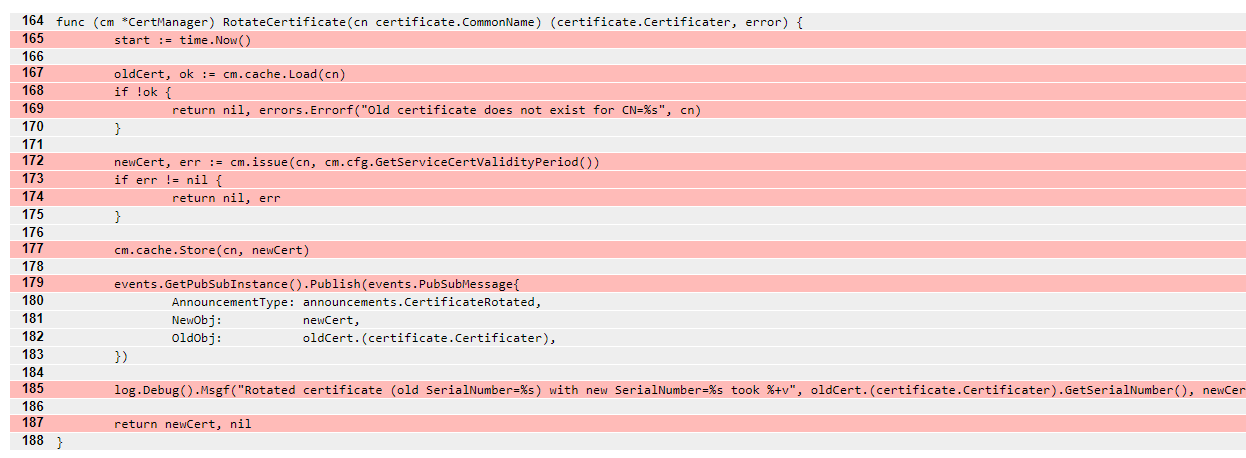Screen dimensions: 1246x458
Task: Click the 'cm.cache.Store(cn, newCert)' line
Action: coord(628,249)
